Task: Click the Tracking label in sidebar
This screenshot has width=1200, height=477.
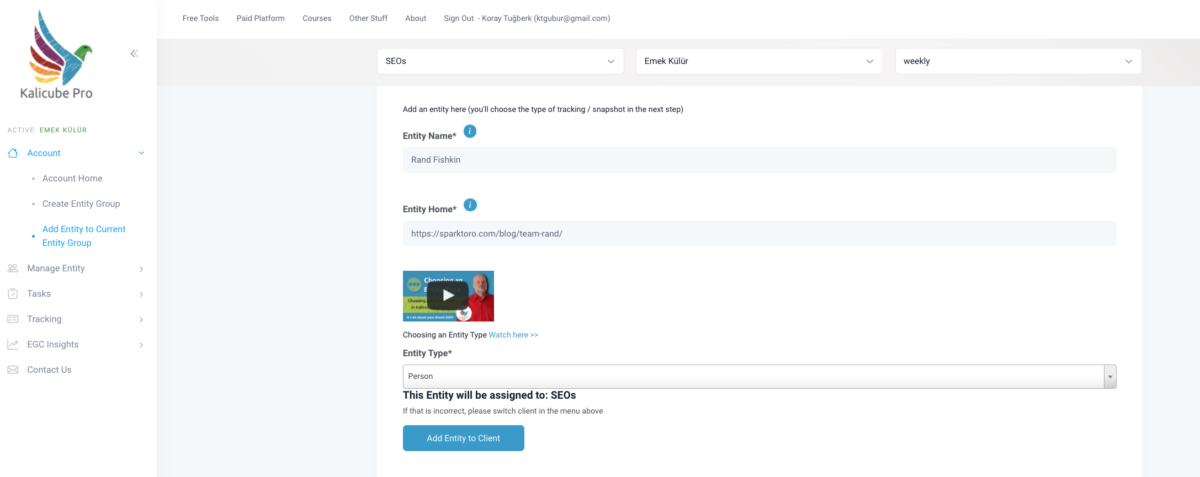Action: (44, 319)
